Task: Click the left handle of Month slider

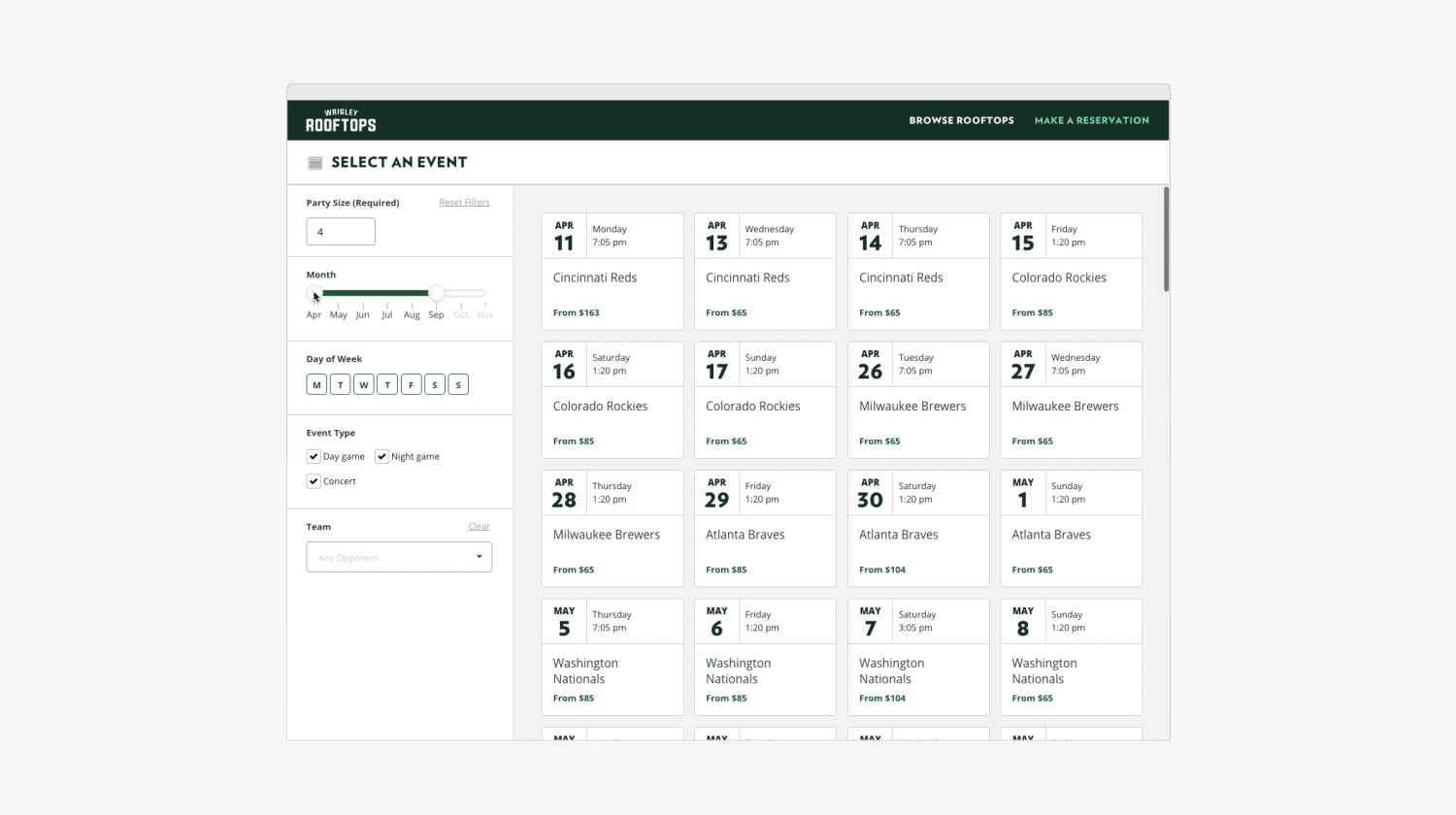Action: click(x=314, y=293)
